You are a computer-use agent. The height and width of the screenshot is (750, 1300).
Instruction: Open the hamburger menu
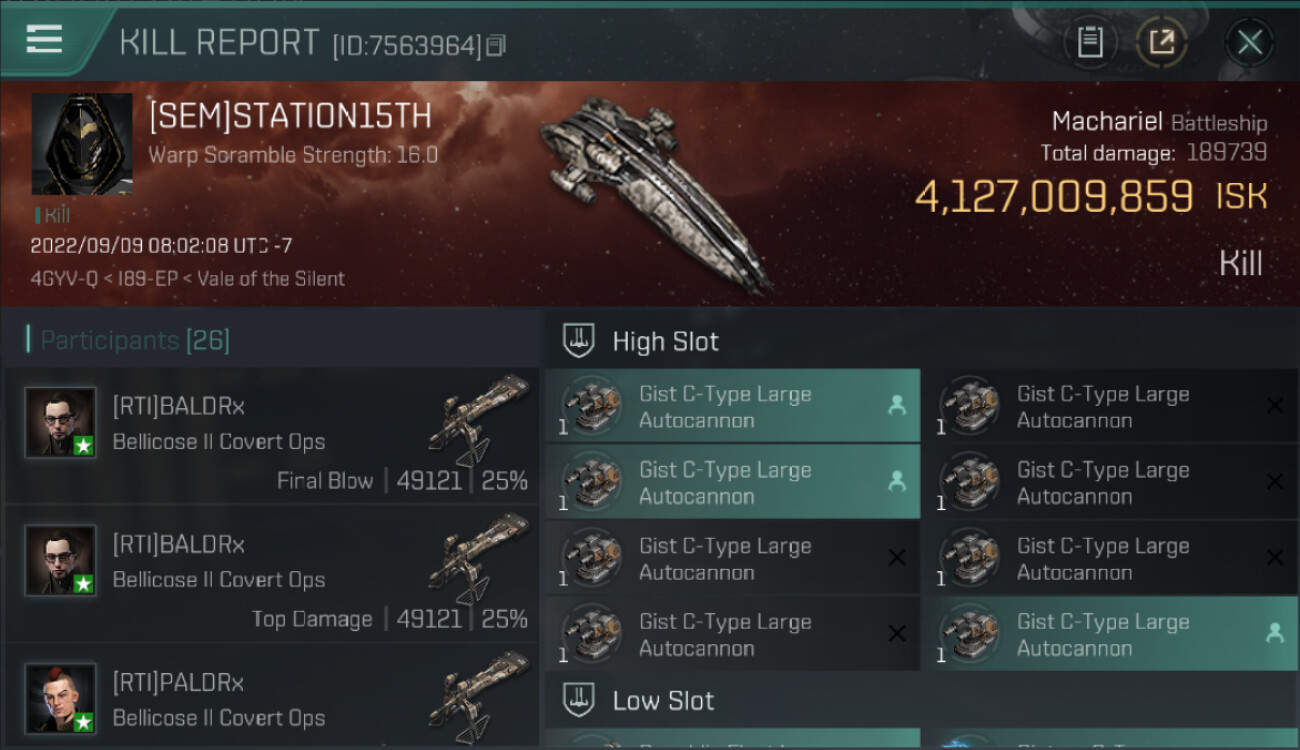tap(44, 40)
